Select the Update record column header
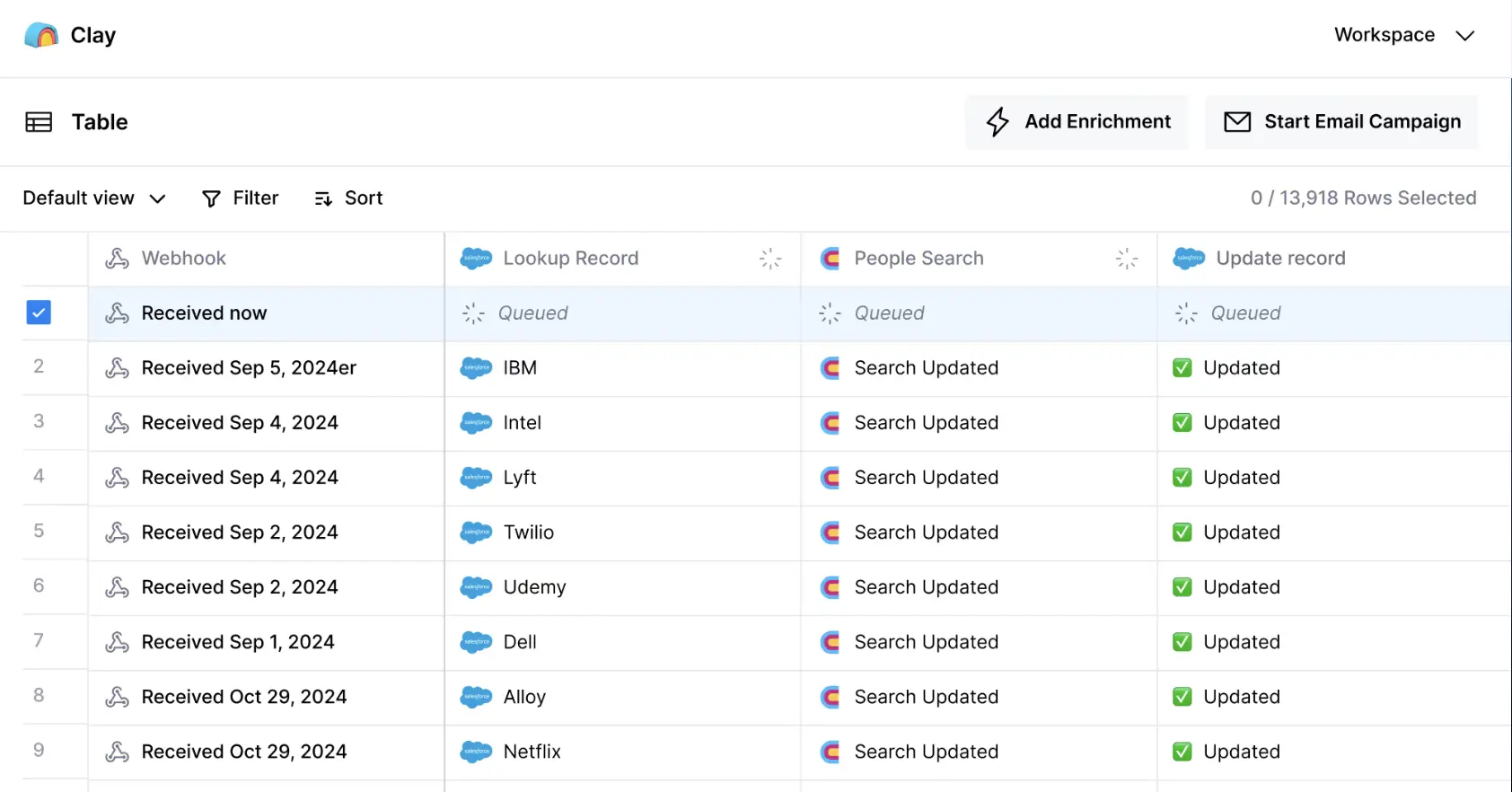 [x=1280, y=259]
